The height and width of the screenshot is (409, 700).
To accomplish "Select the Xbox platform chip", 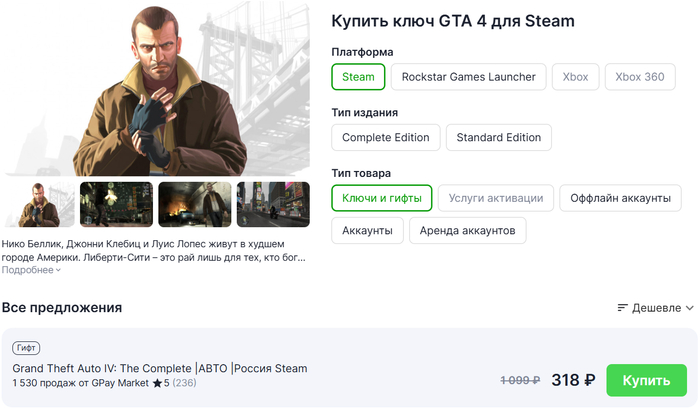I will click(575, 77).
